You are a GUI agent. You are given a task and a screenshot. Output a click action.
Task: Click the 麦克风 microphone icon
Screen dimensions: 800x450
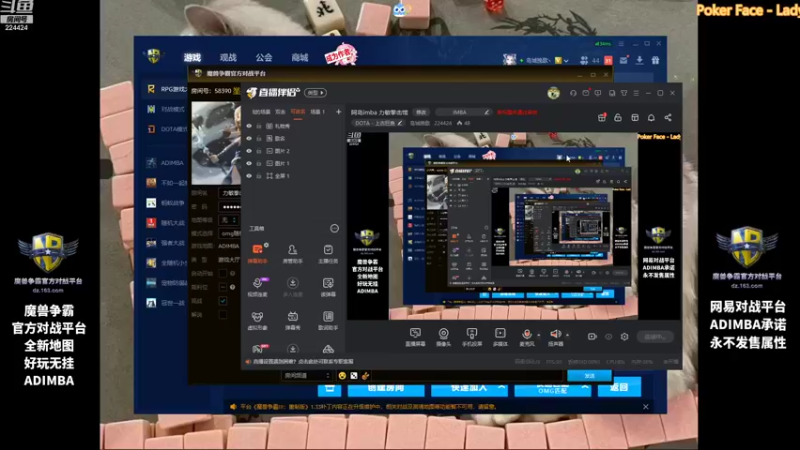point(527,334)
